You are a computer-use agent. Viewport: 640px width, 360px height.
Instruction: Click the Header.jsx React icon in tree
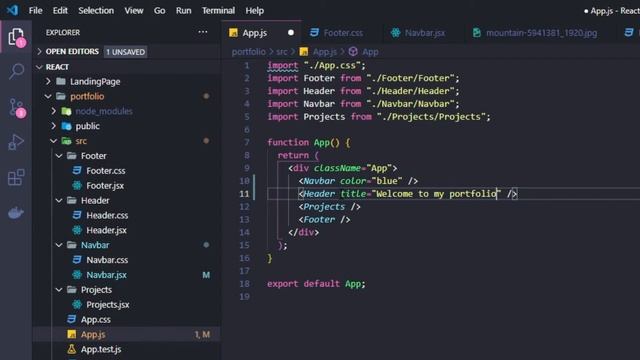[77, 230]
